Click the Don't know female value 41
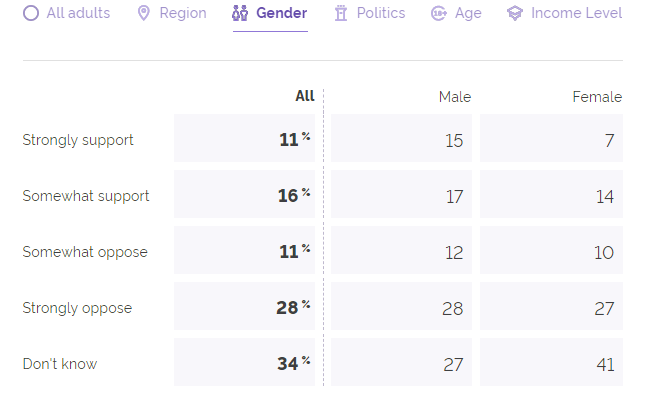The height and width of the screenshot is (395, 649). tap(605, 364)
